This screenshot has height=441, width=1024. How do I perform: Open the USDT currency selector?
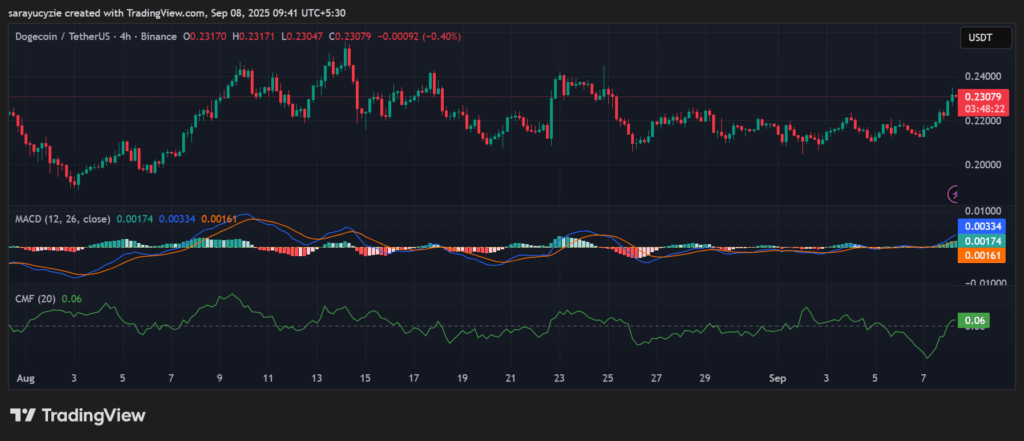pyautogui.click(x=977, y=37)
